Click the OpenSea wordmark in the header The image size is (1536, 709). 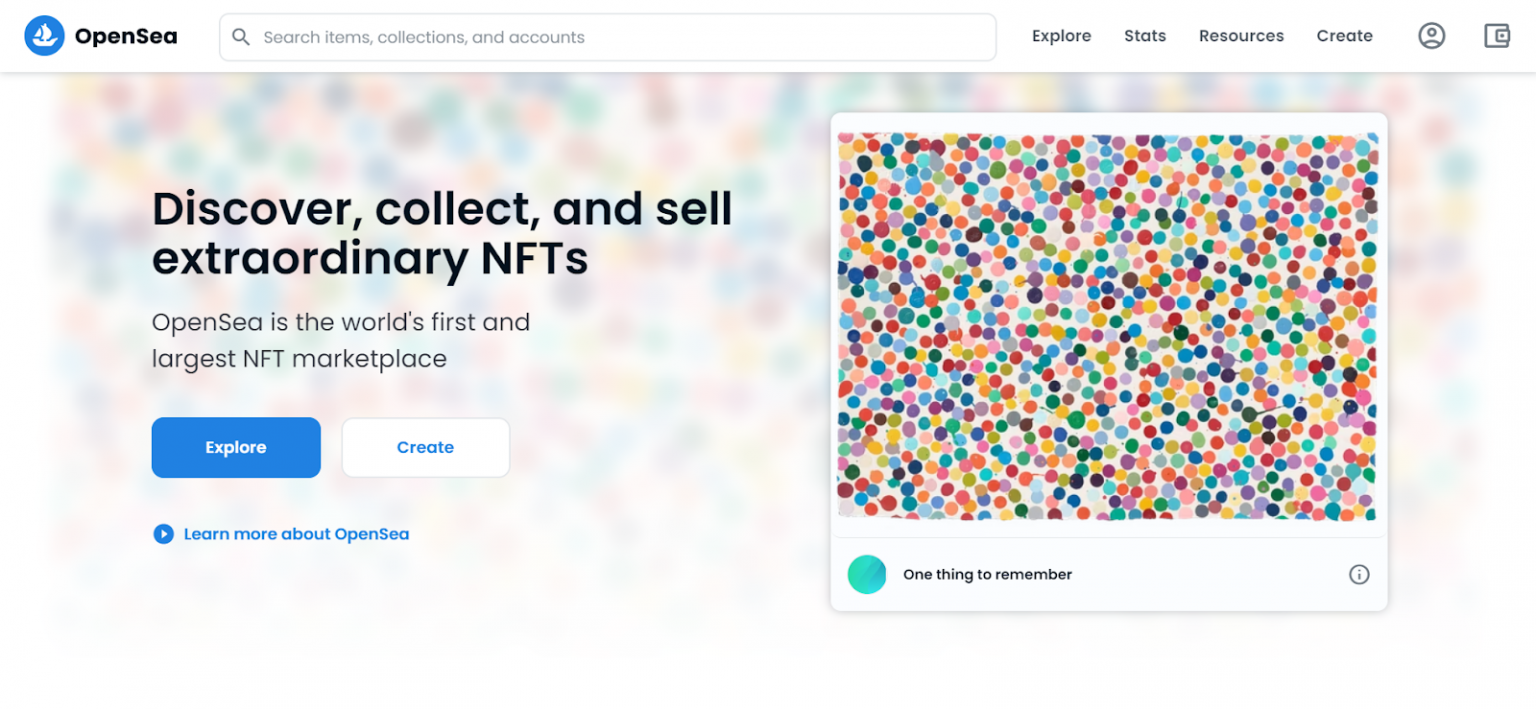126,35
